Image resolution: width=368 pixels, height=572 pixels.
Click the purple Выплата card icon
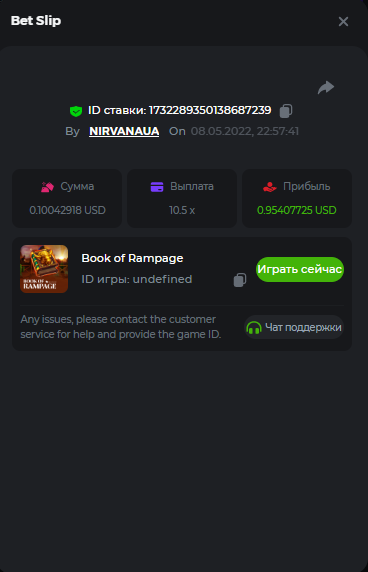tap(157, 187)
